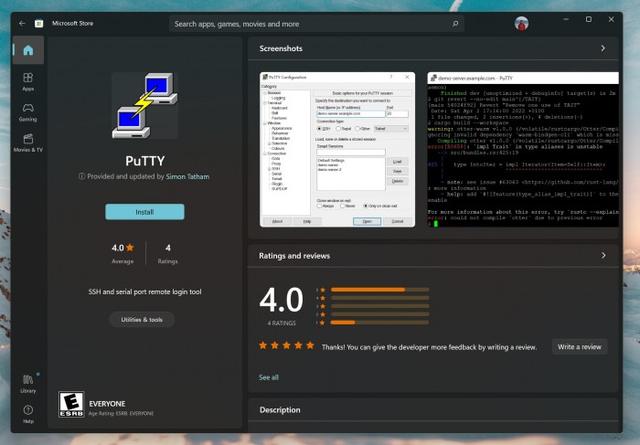Open the terminal session screenshot thumbnail

coord(523,149)
